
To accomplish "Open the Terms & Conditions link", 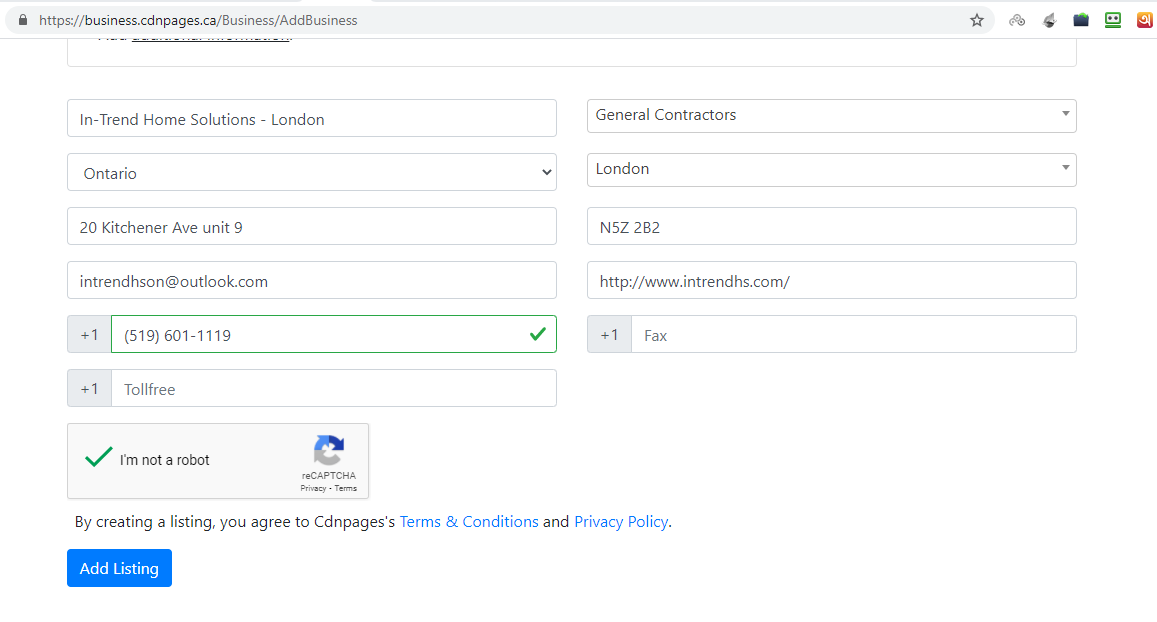I will pos(469,522).
